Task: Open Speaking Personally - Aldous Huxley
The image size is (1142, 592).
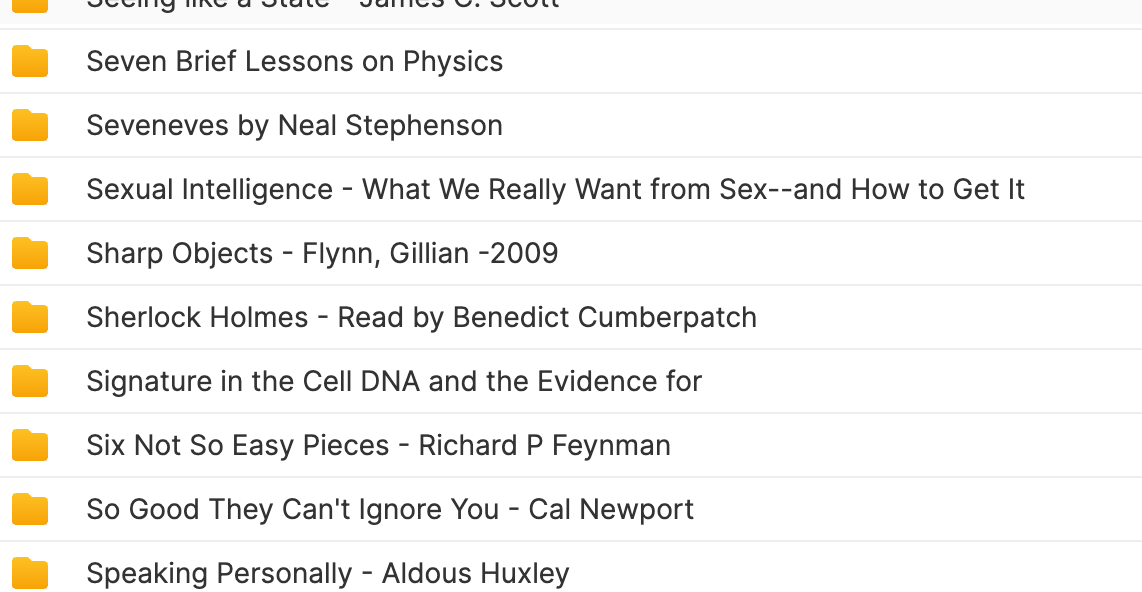Action: coord(328,575)
